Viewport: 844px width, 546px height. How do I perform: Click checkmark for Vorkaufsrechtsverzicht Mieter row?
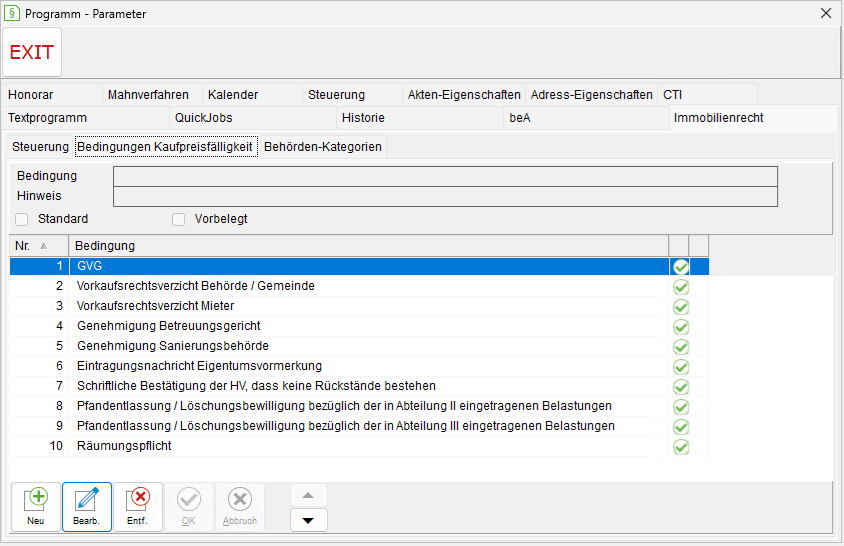[681, 306]
